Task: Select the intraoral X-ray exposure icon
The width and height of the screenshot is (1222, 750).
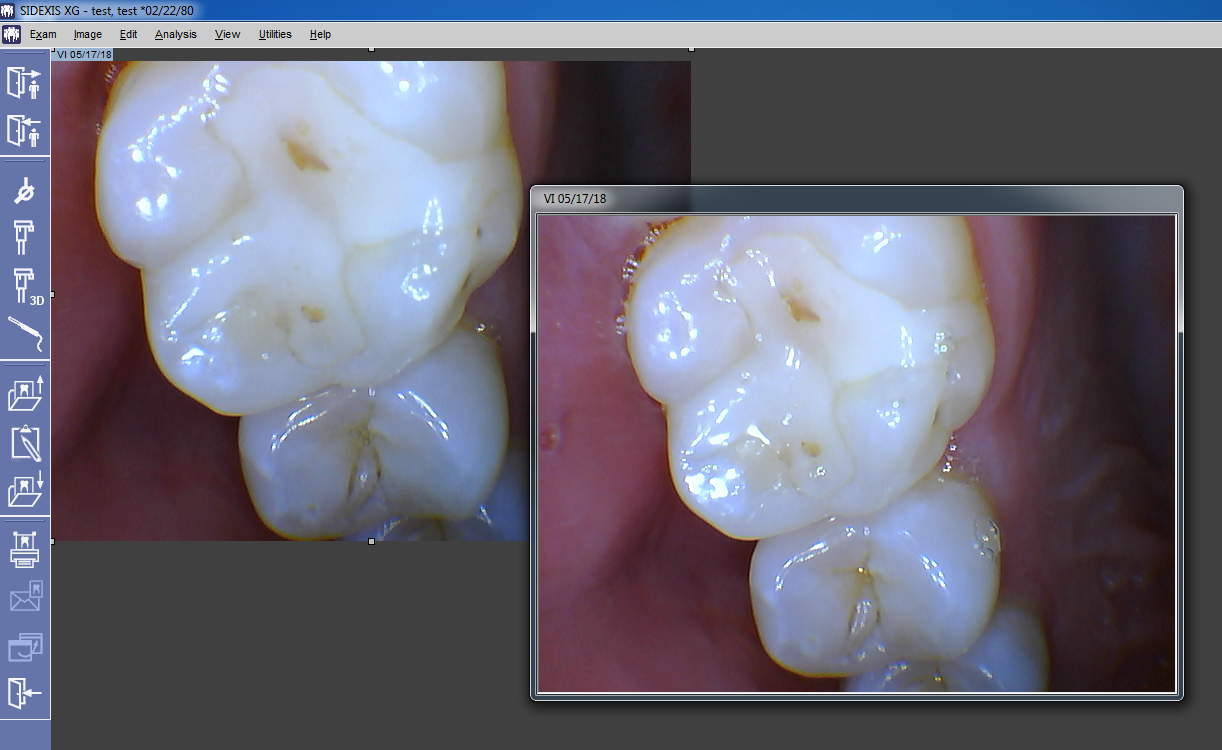Action: click(x=24, y=191)
